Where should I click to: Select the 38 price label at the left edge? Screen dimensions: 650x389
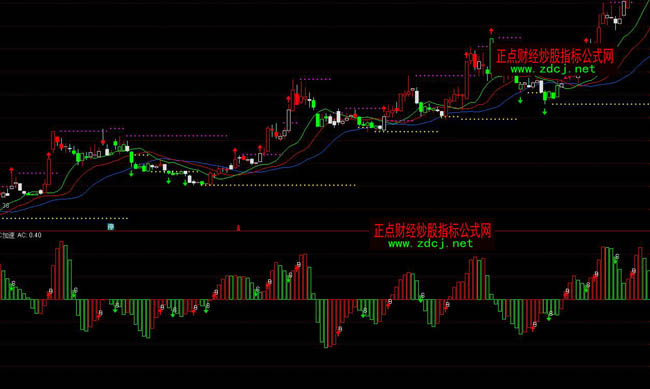point(5,205)
